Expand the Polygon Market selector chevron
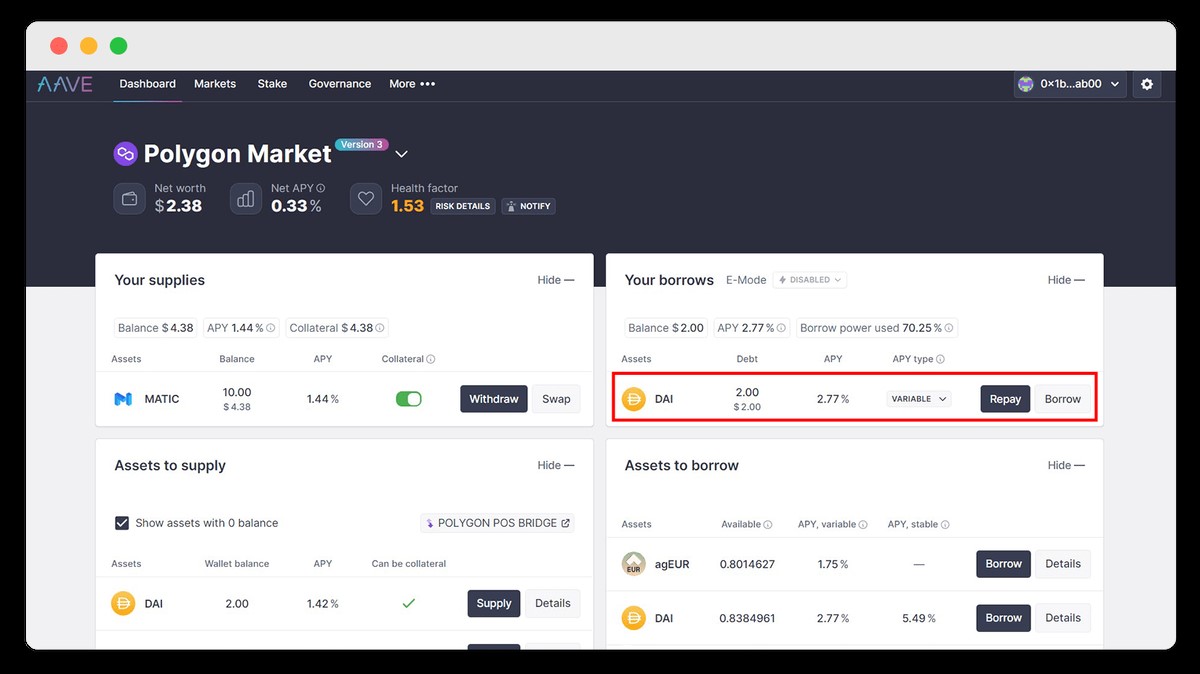Image resolution: width=1200 pixels, height=674 pixels. point(402,154)
